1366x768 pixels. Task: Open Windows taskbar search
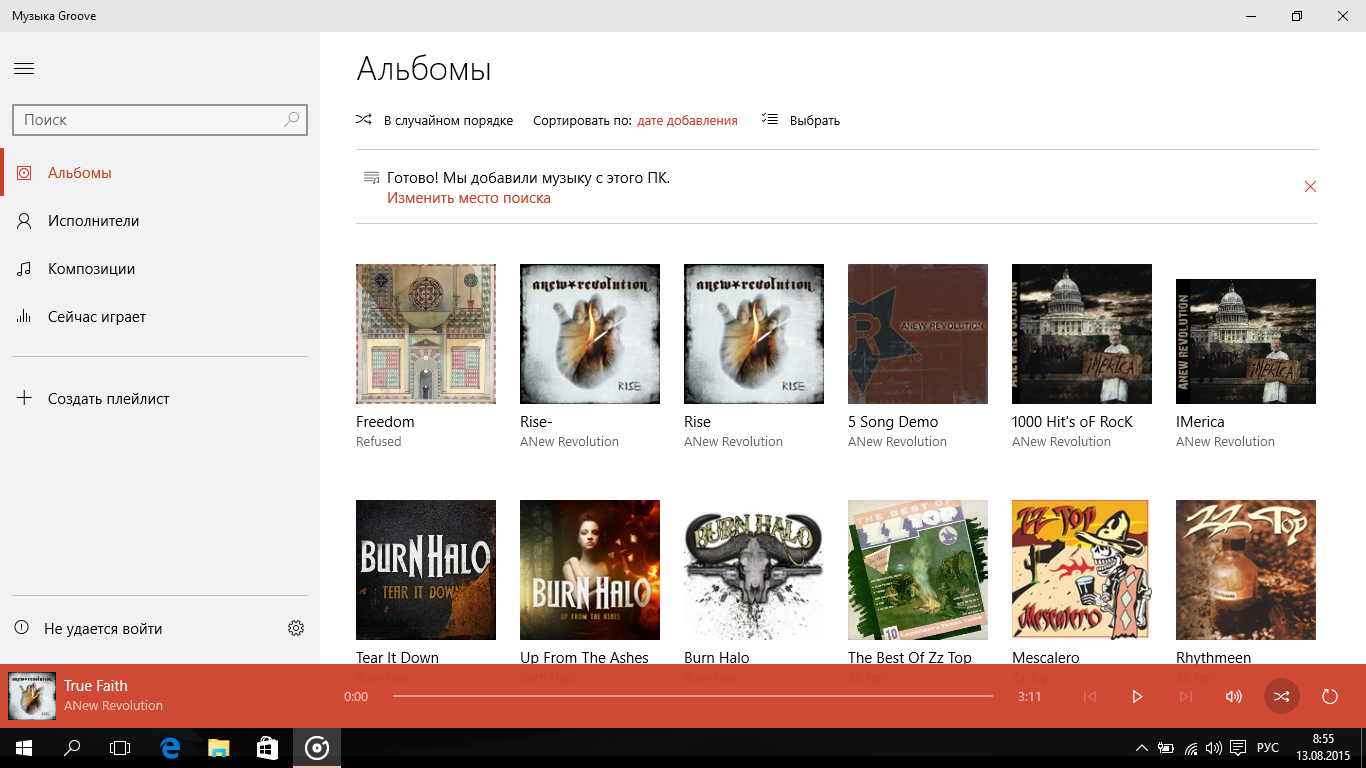pyautogui.click(x=72, y=748)
